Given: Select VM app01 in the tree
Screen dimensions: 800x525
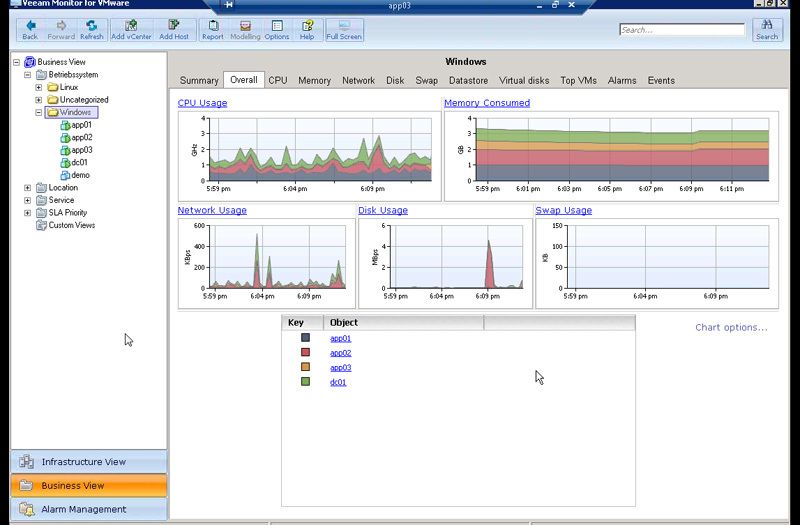Looking at the screenshot, I should pyautogui.click(x=81, y=125).
